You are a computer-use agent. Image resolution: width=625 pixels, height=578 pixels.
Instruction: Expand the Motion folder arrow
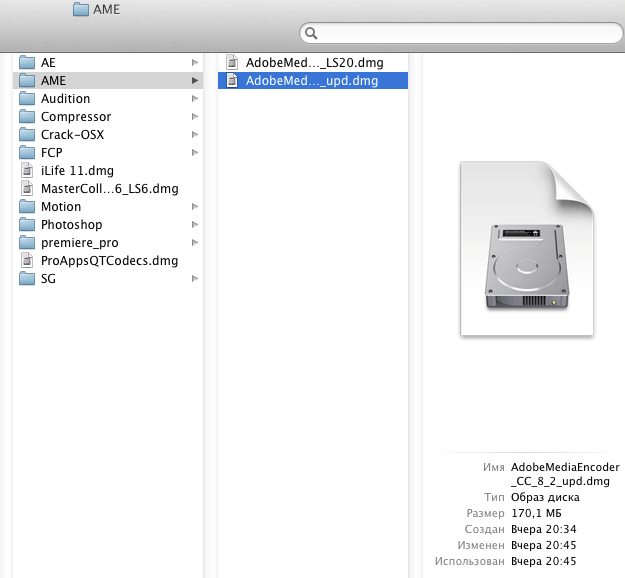(x=195, y=206)
